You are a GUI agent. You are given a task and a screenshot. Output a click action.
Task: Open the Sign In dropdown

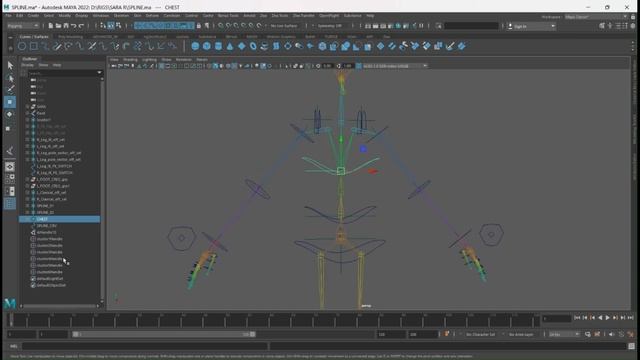coord(532,26)
